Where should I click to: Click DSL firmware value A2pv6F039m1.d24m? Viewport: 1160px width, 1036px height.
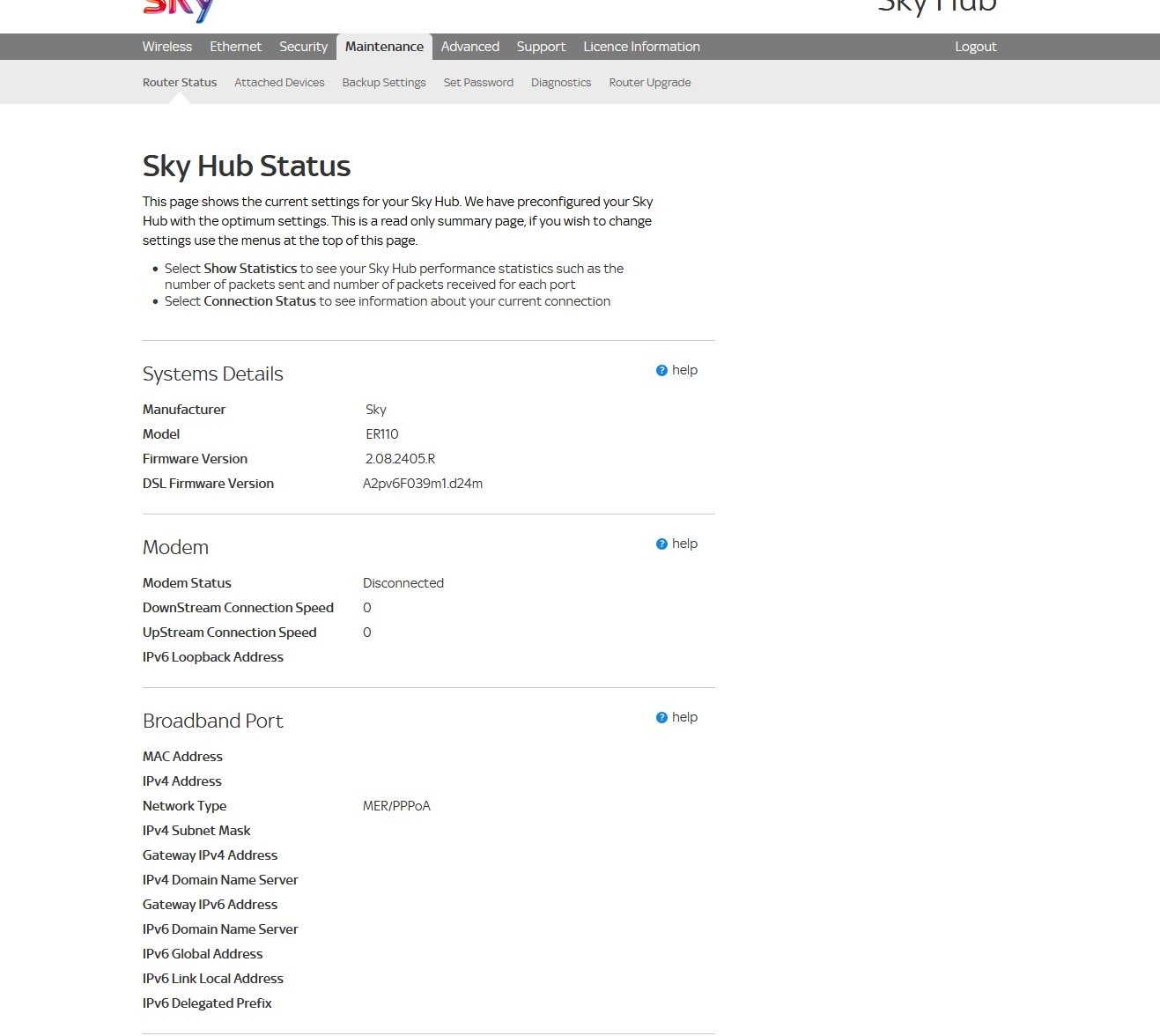(x=423, y=484)
